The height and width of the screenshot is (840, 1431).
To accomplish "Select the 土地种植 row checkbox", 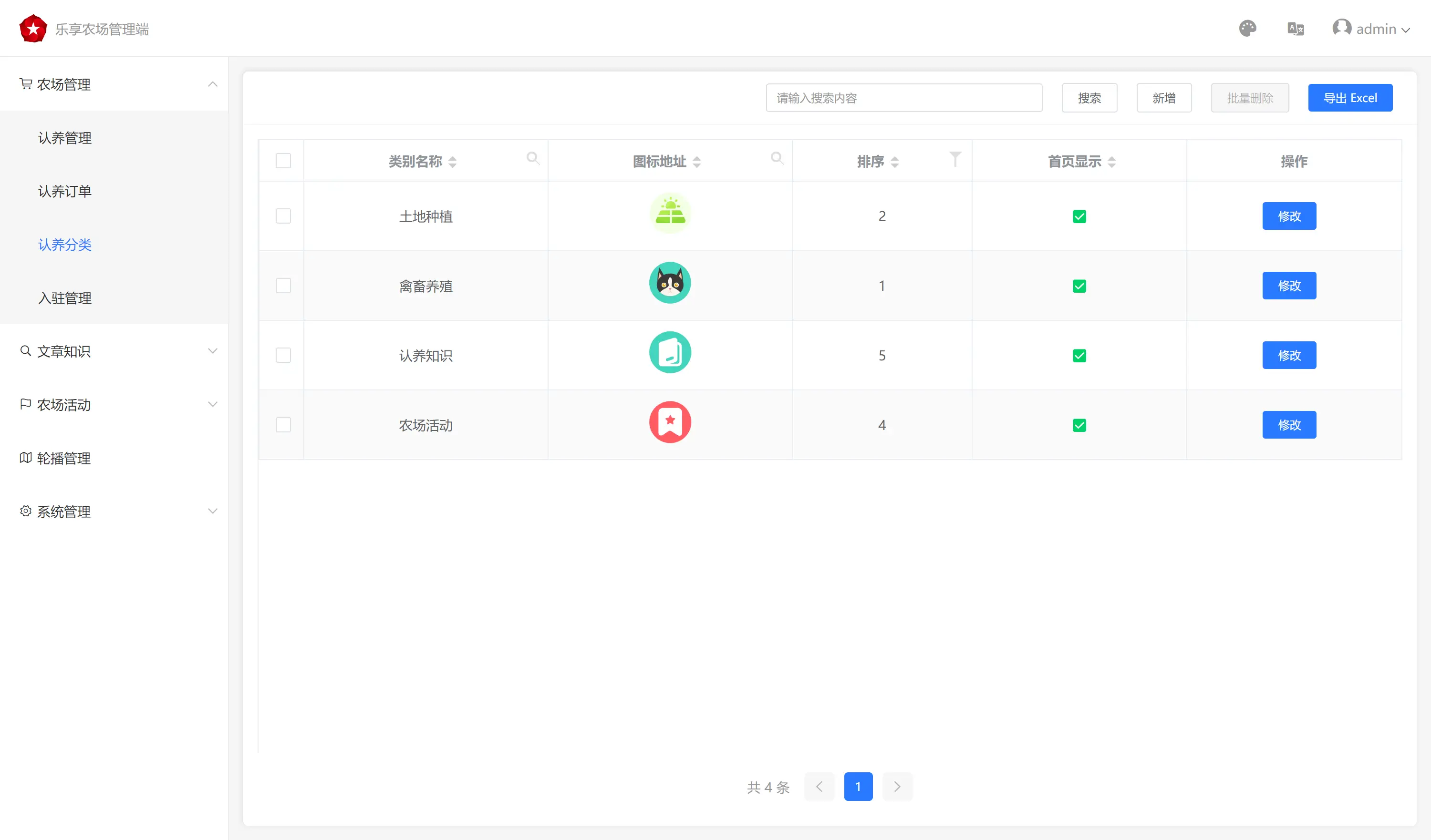I will [283, 215].
